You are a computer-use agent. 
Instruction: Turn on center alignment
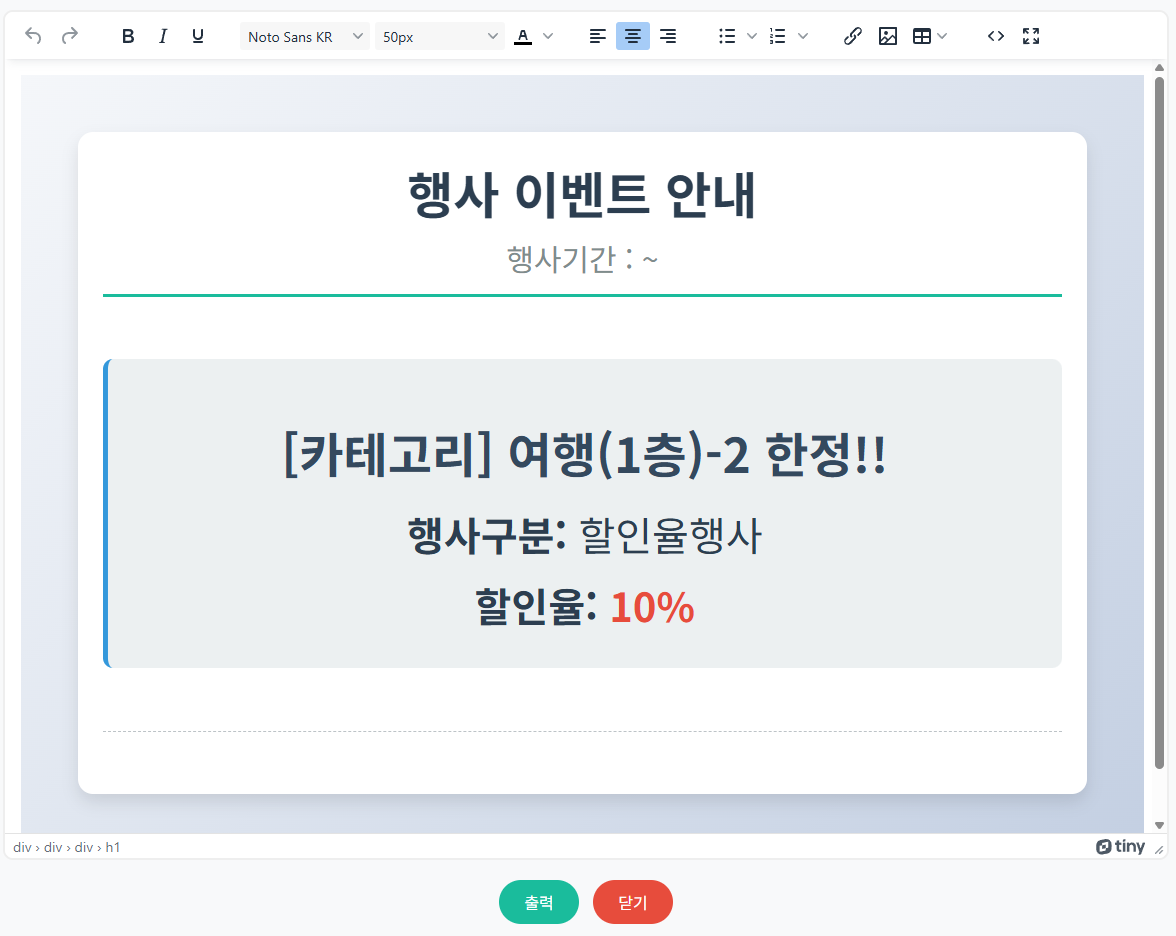pos(632,36)
